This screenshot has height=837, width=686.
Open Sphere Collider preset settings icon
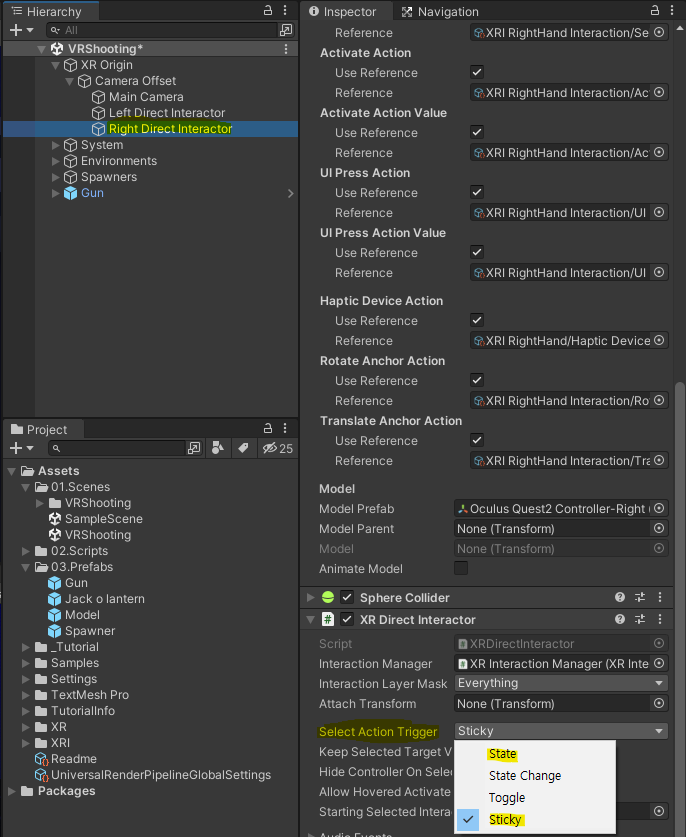[x=640, y=597]
